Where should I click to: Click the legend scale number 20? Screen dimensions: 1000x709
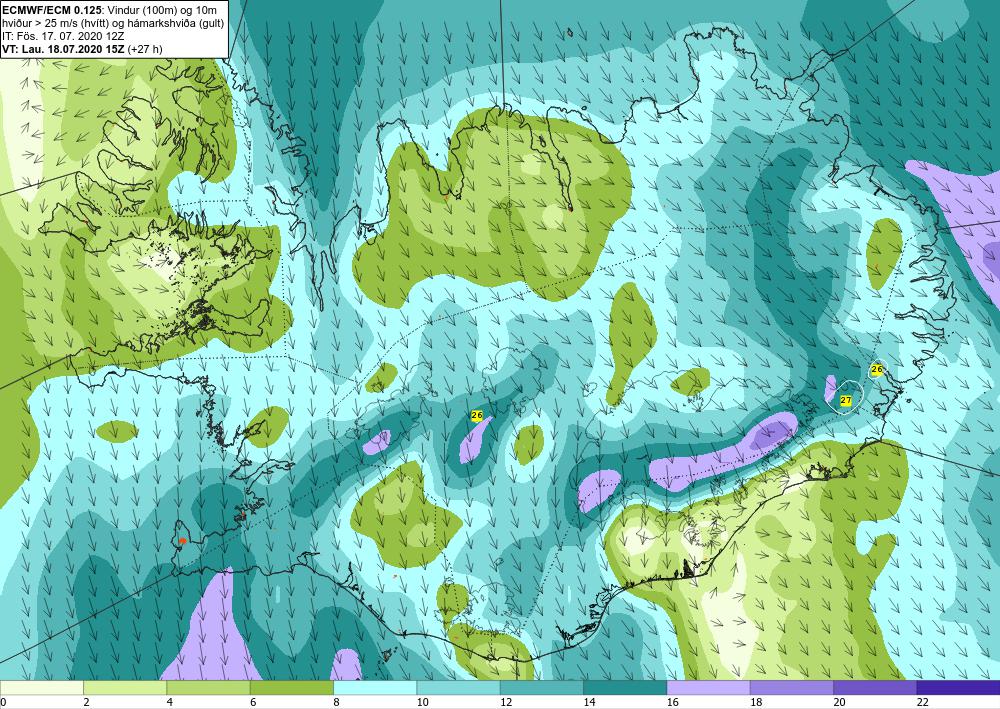click(x=839, y=702)
